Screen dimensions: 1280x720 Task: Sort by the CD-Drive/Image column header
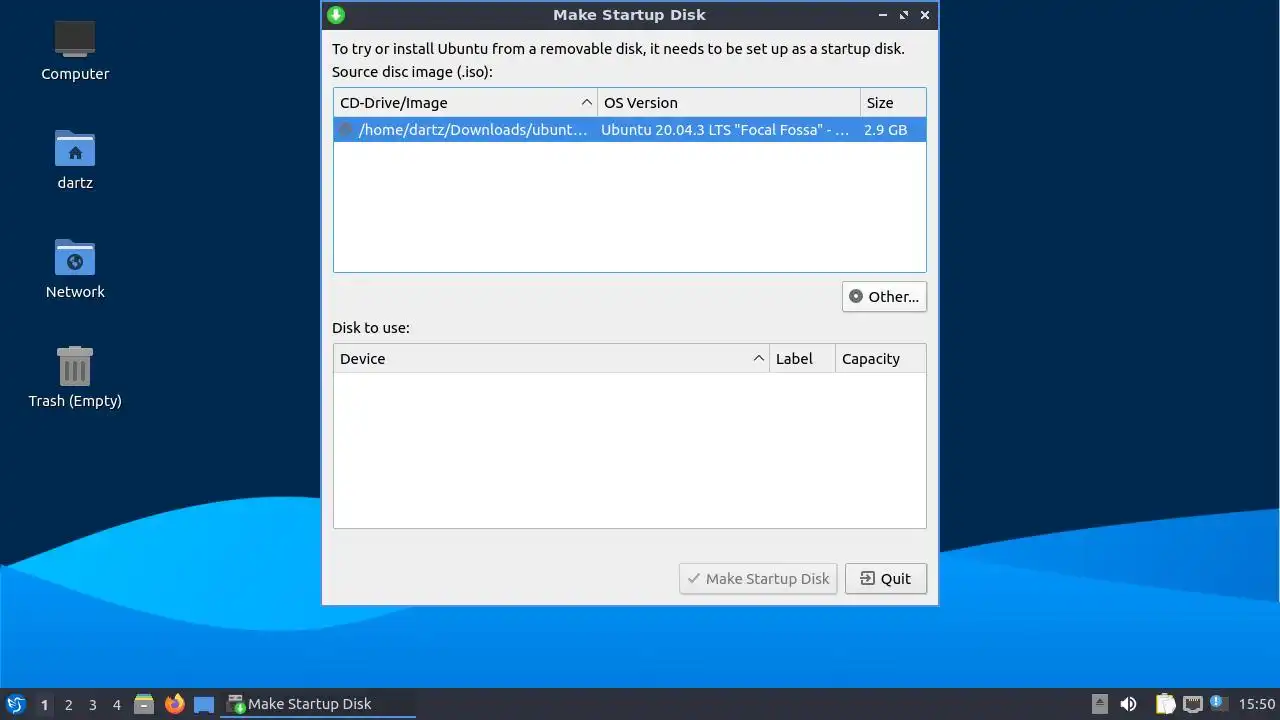pyautogui.click(x=466, y=103)
